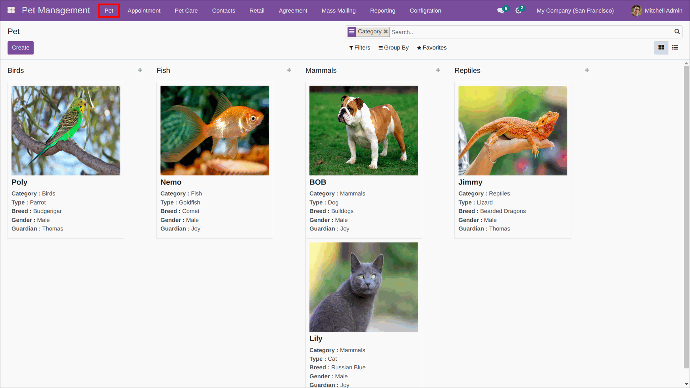Open the Mass Mailing menu
This screenshot has height=388, width=690.
tap(338, 11)
